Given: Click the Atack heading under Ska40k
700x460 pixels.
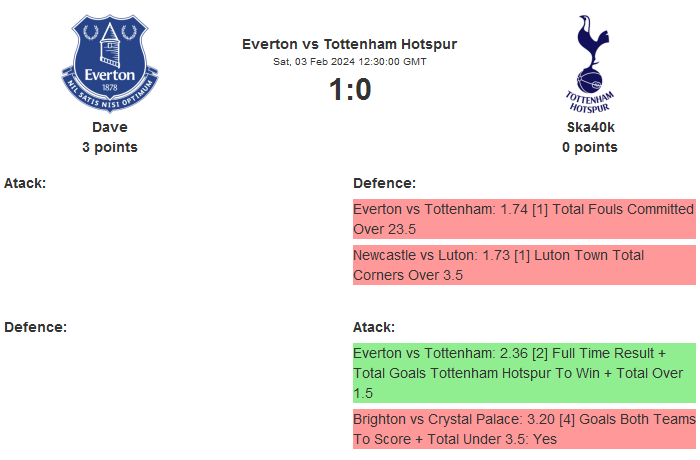Looking at the screenshot, I should coord(374,327).
